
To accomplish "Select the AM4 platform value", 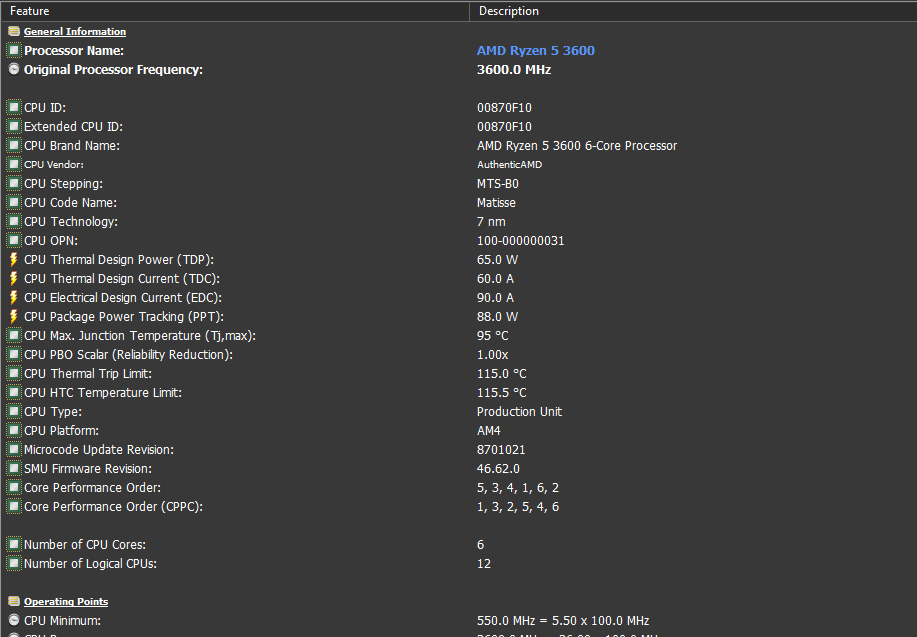I will tap(489, 431).
